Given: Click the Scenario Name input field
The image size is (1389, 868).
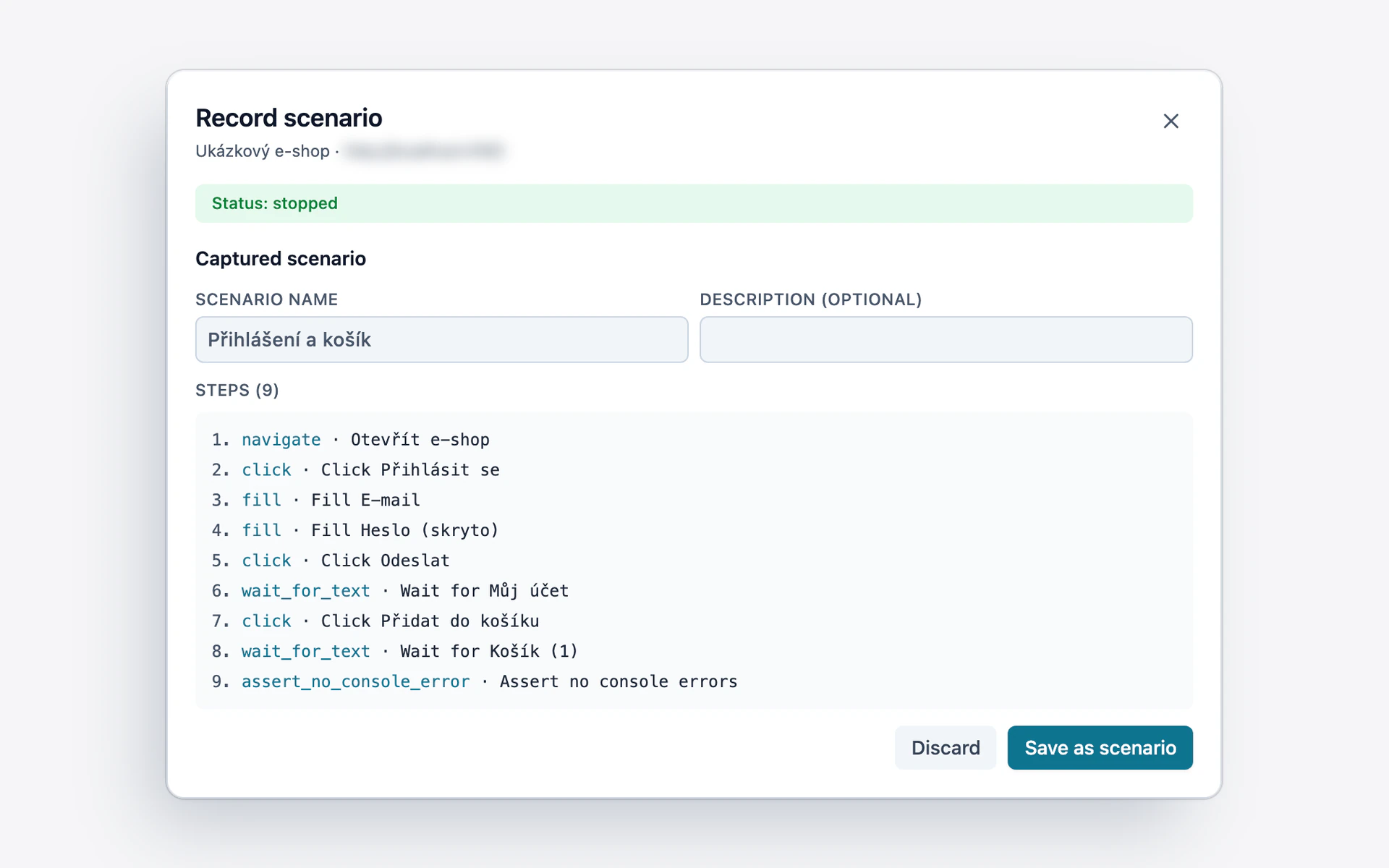Looking at the screenshot, I should (x=441, y=339).
